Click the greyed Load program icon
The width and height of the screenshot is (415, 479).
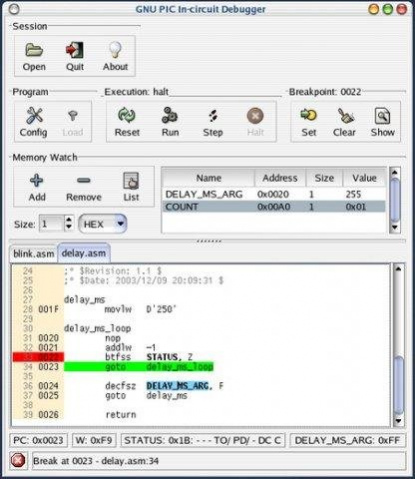73,116
